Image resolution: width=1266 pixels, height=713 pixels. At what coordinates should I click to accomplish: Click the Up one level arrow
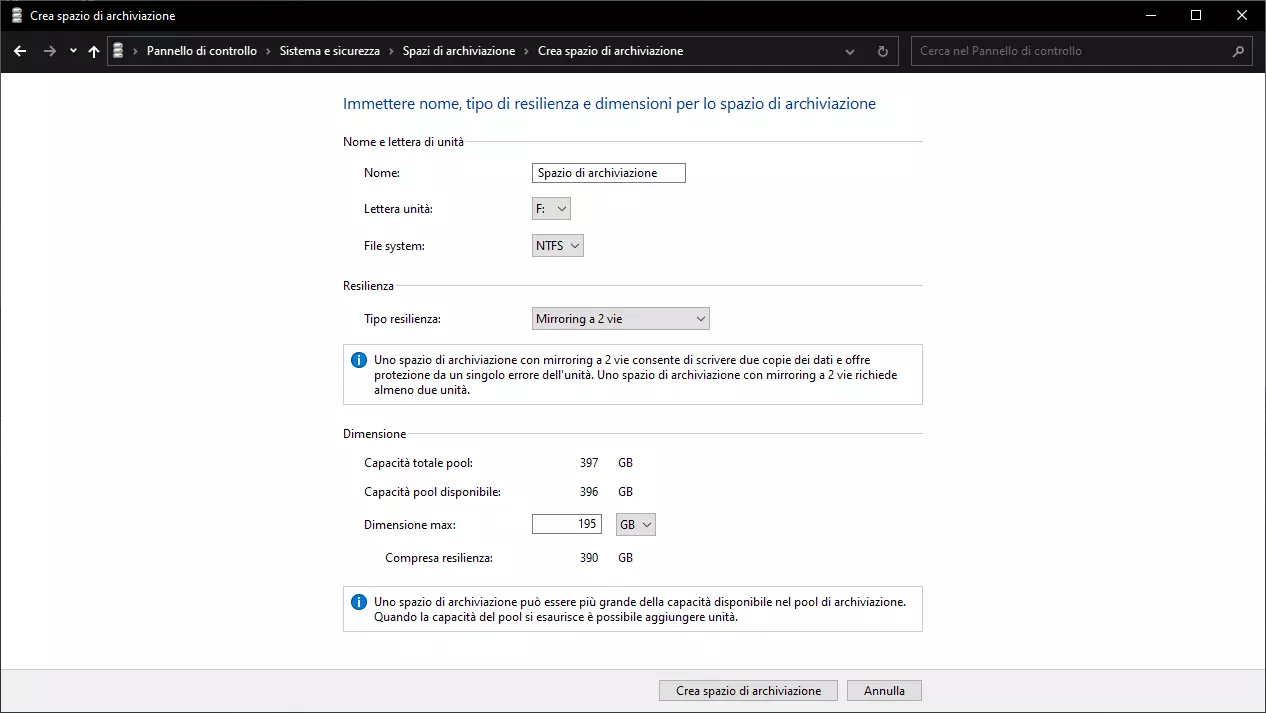[94, 51]
